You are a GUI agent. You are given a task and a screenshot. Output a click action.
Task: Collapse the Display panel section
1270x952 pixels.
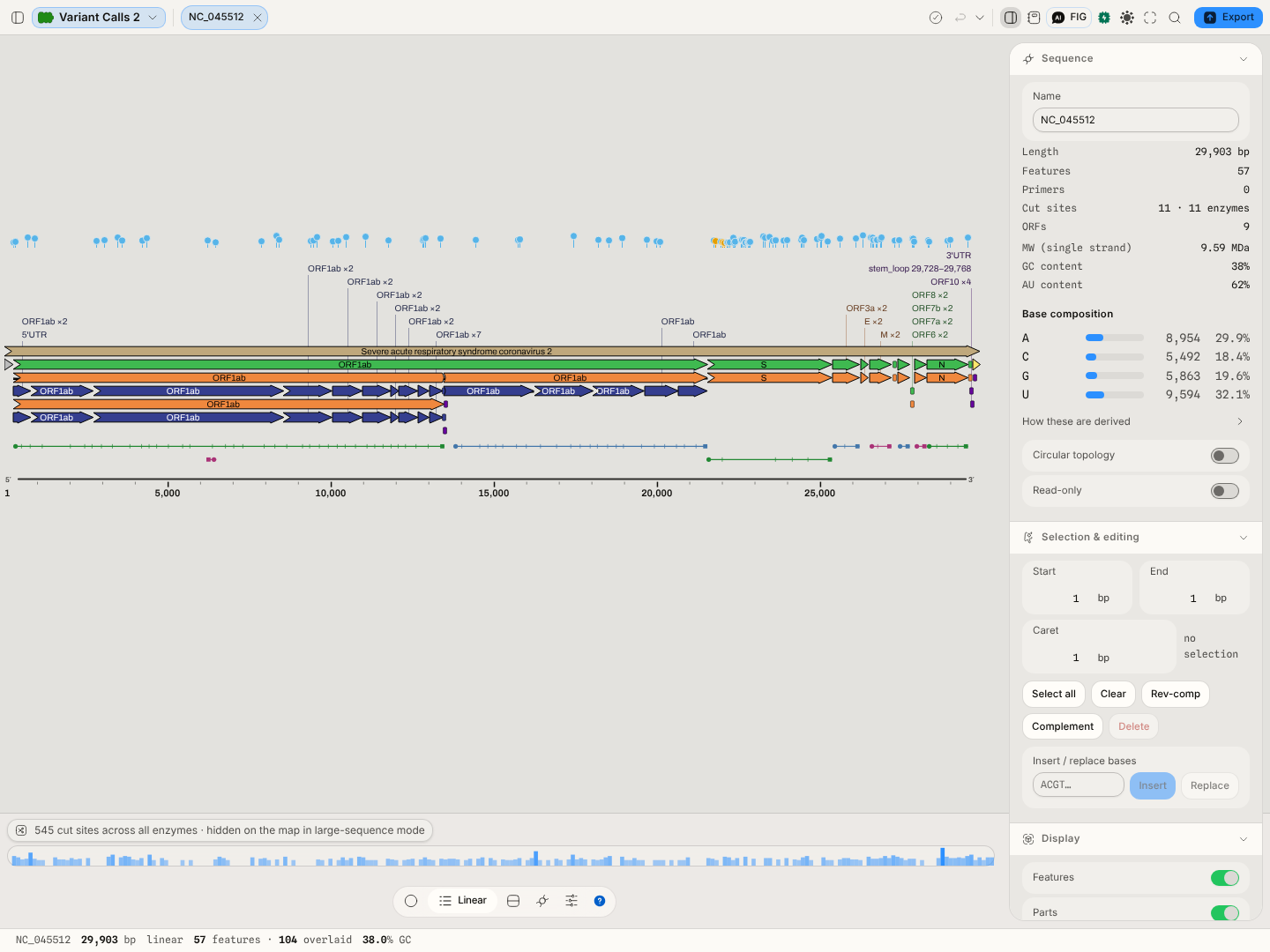click(x=1244, y=839)
